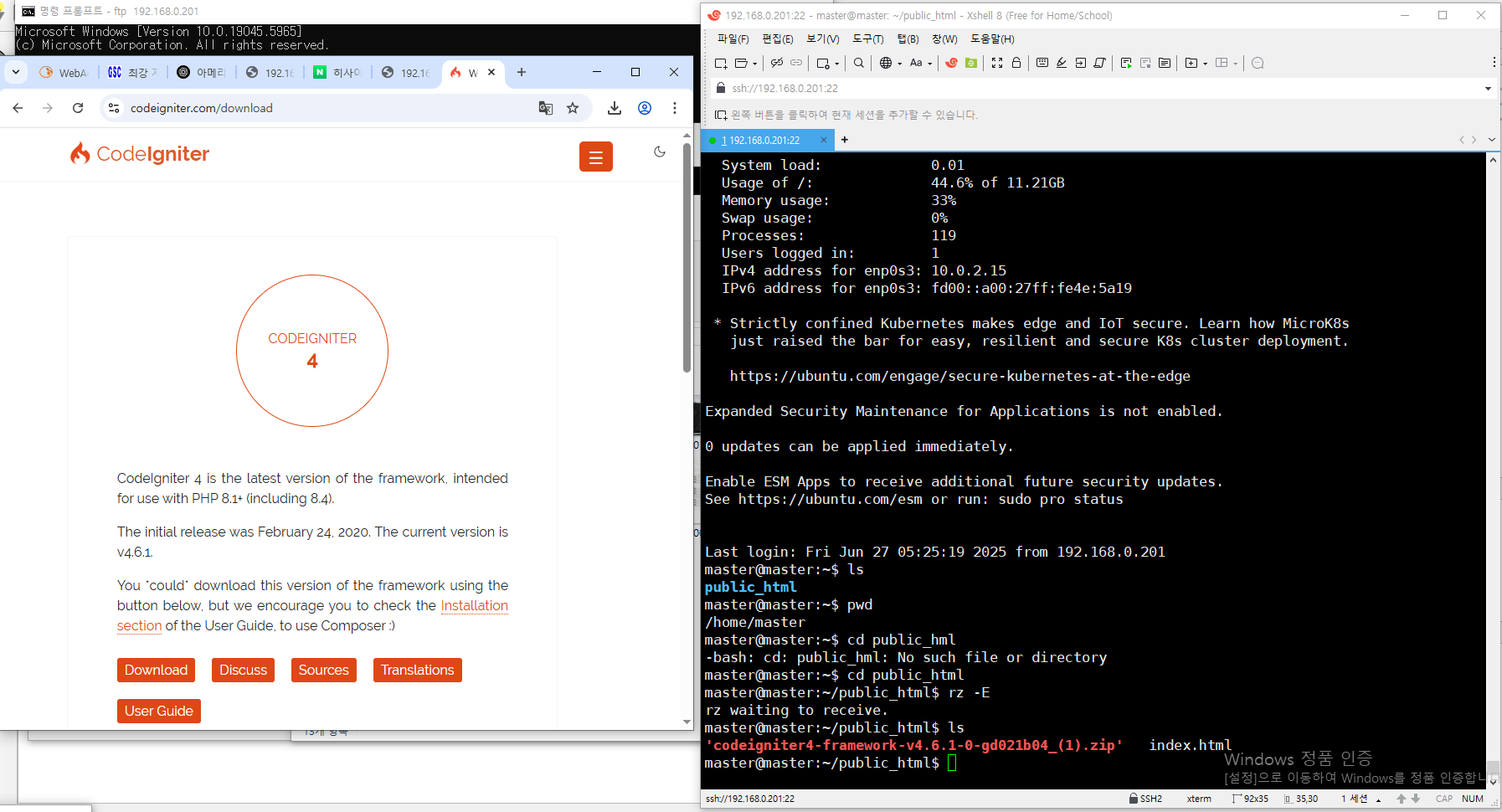The image size is (1502, 812).
Task: Click the new tab group plus icon in Xshell
Action: (1191, 63)
